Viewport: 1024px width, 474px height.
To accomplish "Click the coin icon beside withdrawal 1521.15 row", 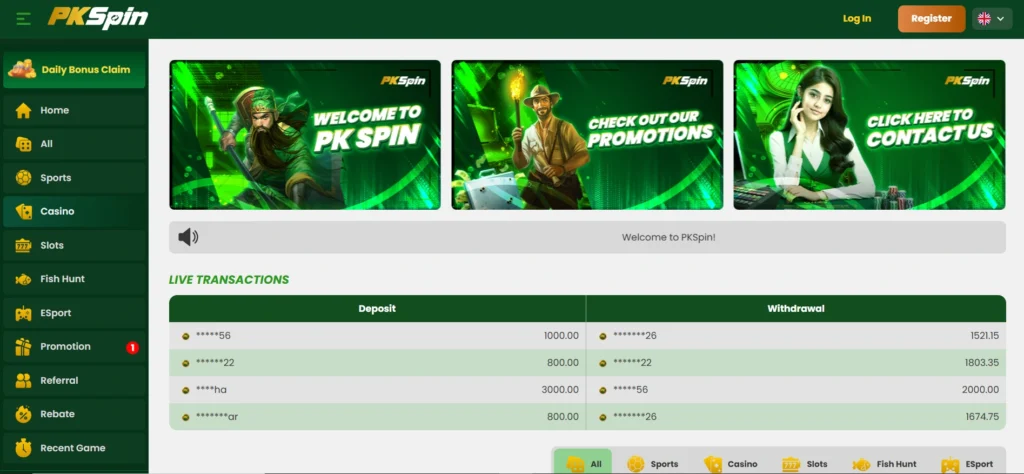I will [x=603, y=336].
